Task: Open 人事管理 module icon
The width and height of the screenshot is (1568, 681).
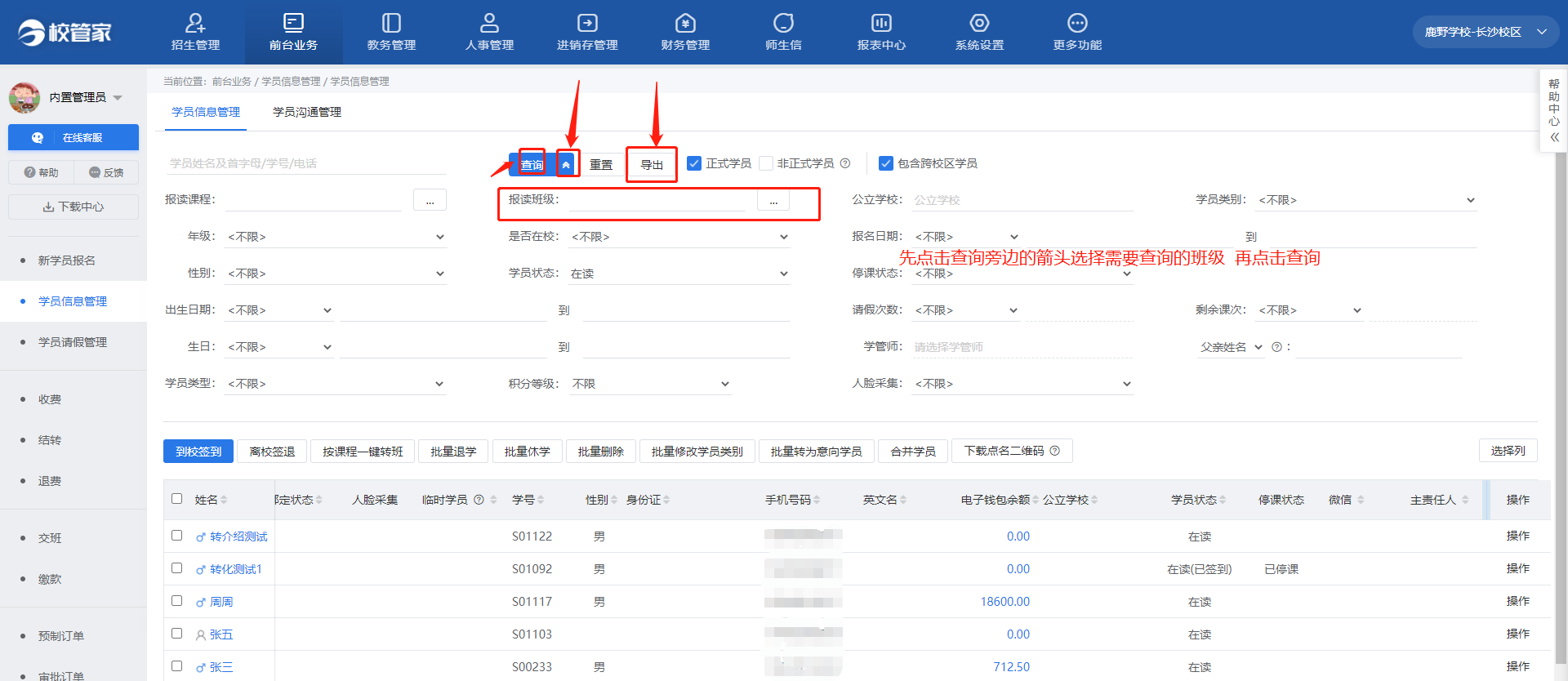Action: (489, 23)
